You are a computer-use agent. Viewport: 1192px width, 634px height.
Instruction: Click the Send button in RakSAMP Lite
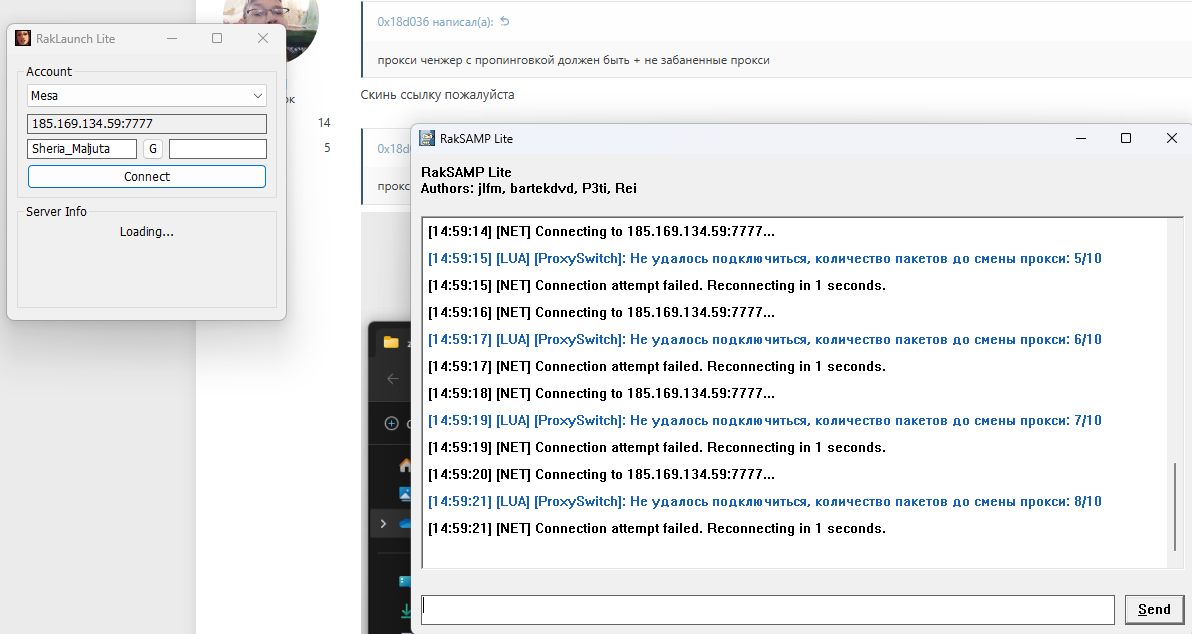(1154, 610)
